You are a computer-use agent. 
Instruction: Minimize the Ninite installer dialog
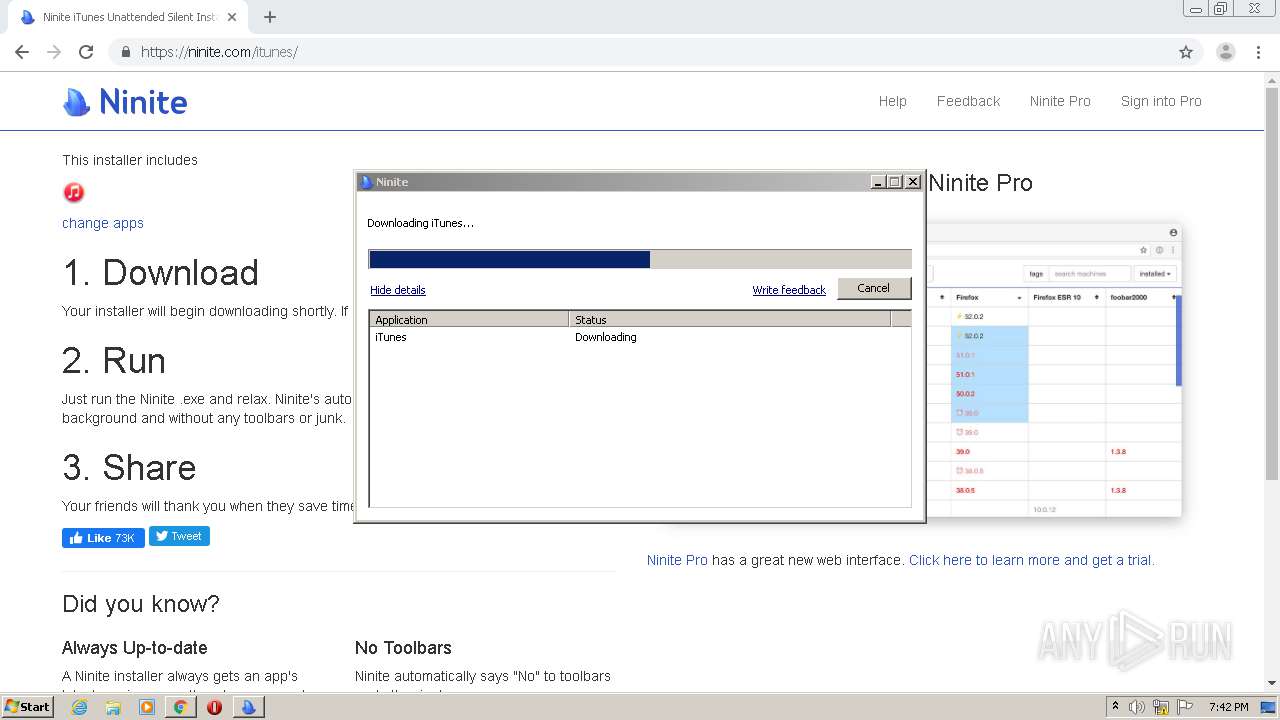pos(878,182)
